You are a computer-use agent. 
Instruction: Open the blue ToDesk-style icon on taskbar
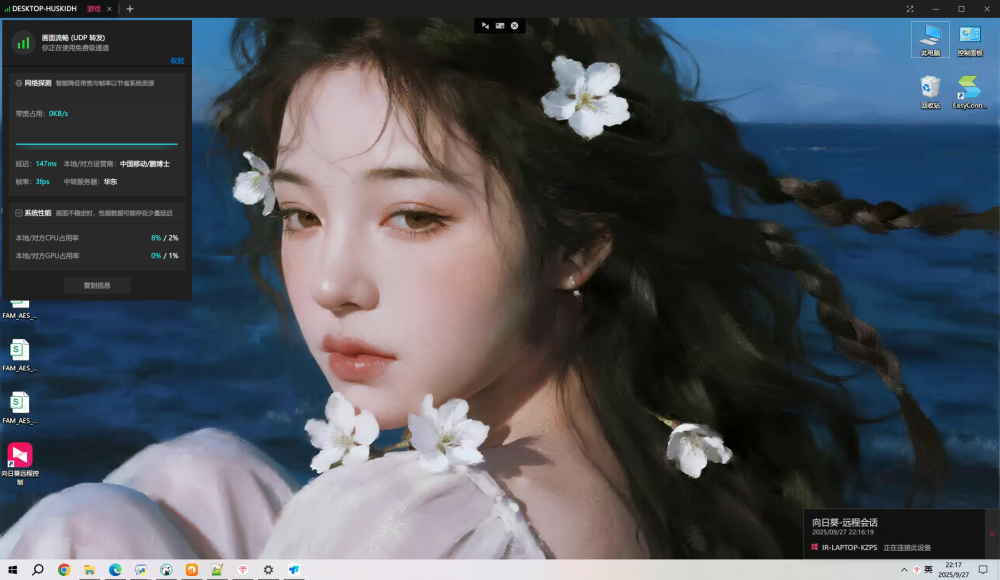tap(293, 570)
